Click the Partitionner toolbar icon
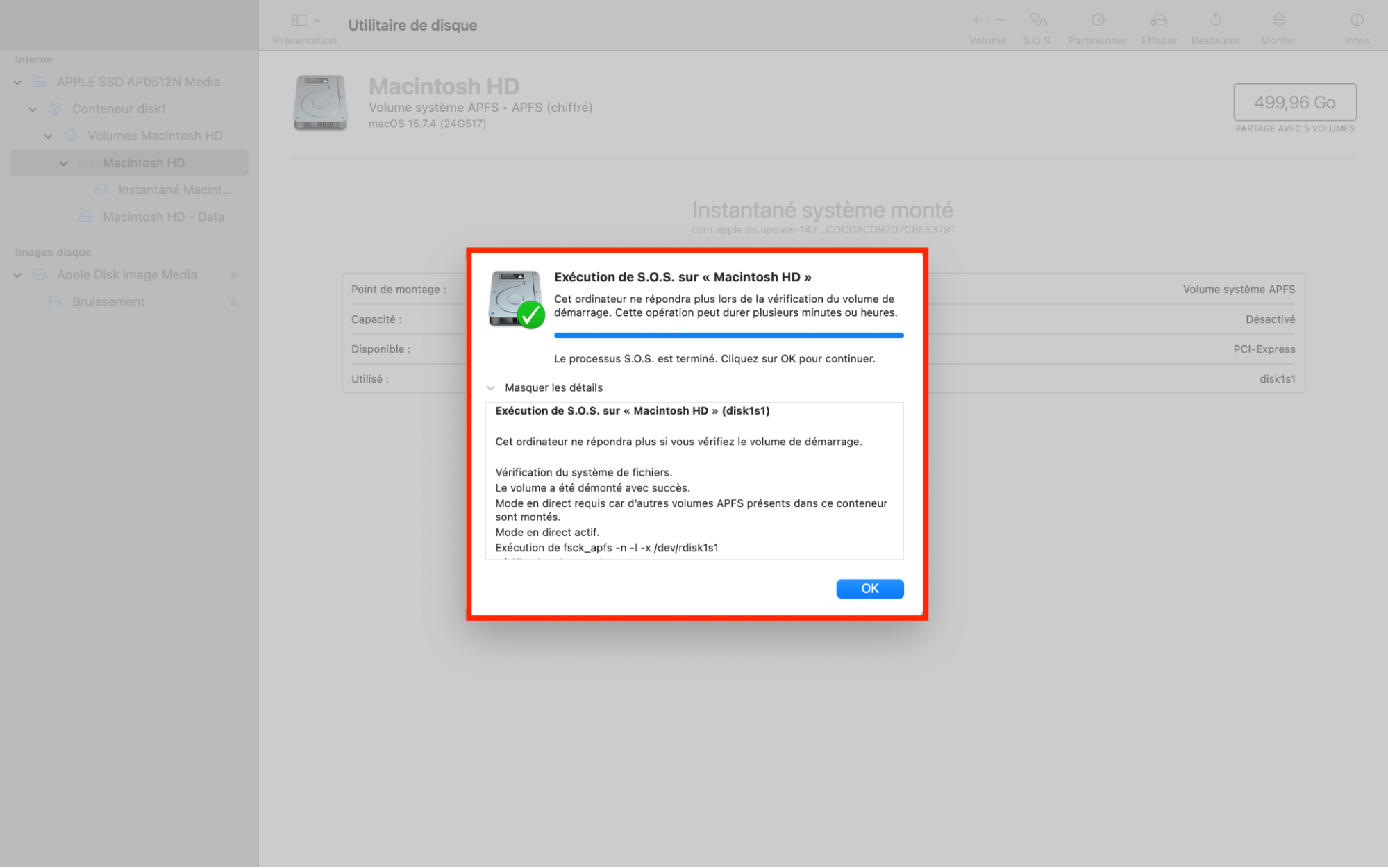1388x868 pixels. 1097,20
